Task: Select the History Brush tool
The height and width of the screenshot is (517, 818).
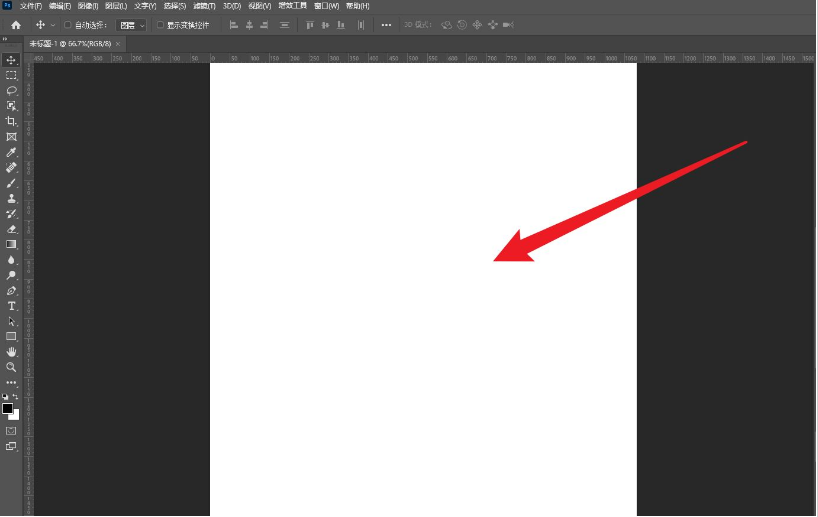Action: [x=11, y=214]
